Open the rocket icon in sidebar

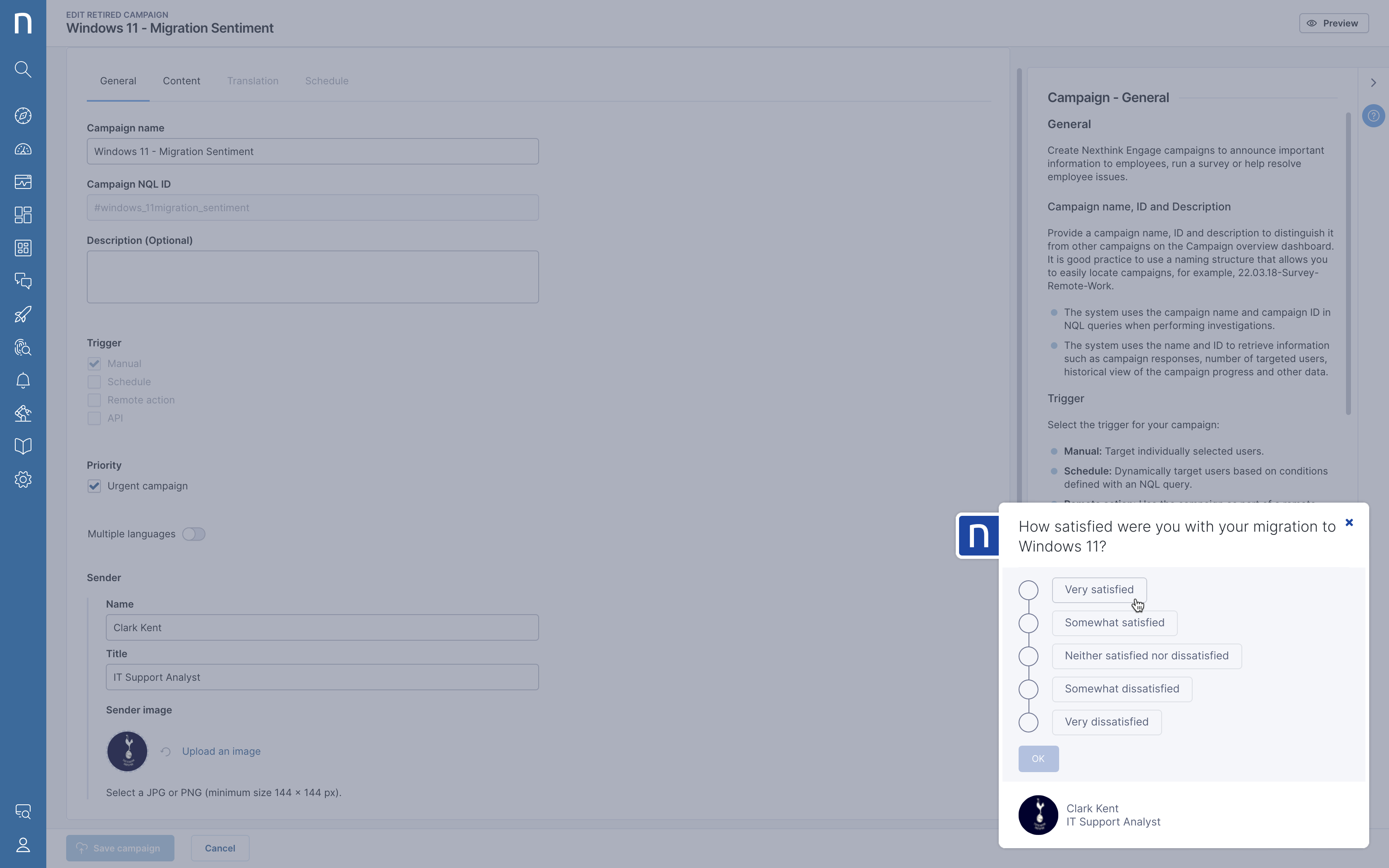(23, 314)
